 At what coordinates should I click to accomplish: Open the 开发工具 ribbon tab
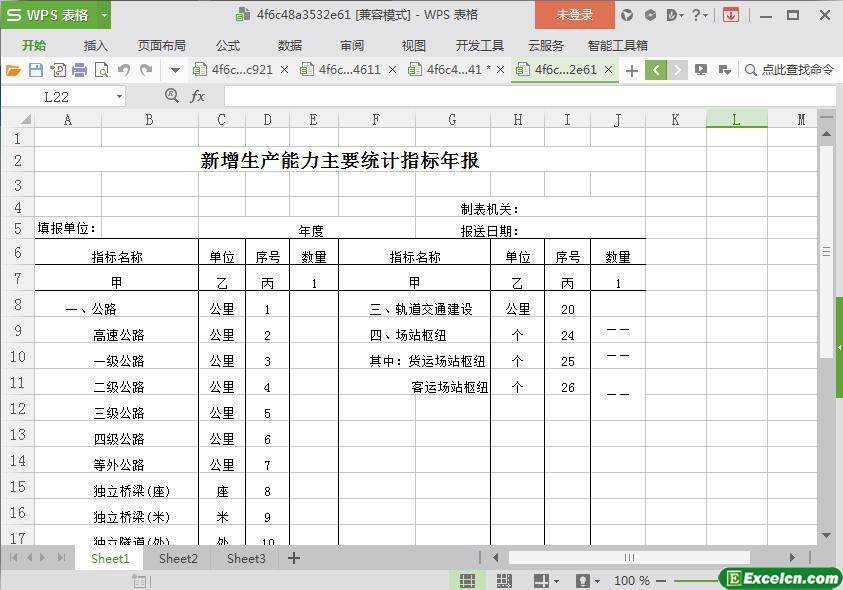480,46
